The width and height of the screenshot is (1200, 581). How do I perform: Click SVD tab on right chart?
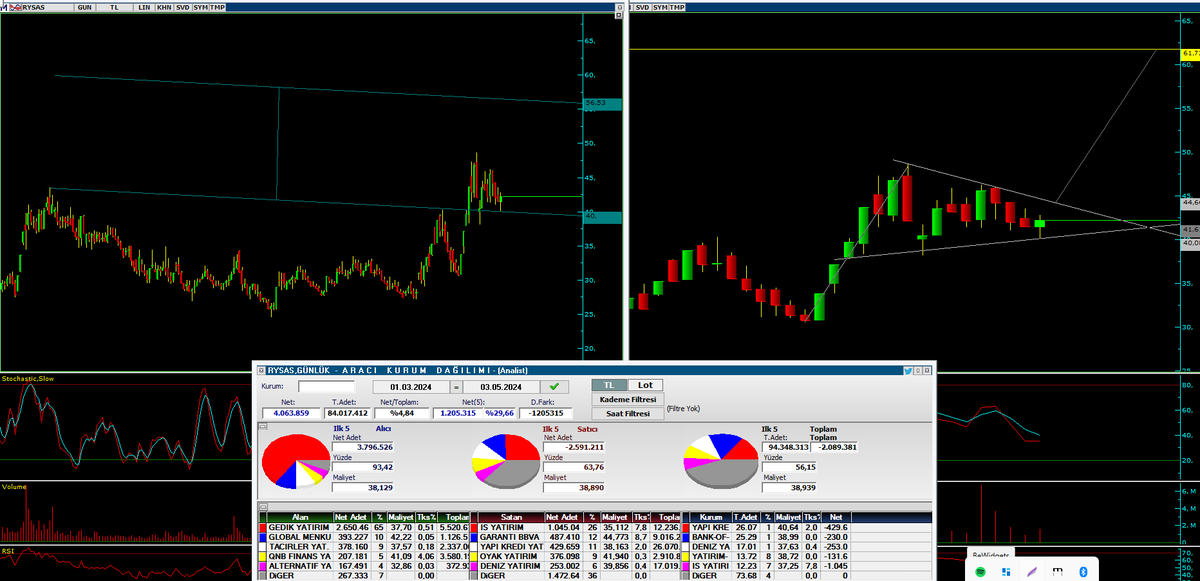[x=643, y=7]
